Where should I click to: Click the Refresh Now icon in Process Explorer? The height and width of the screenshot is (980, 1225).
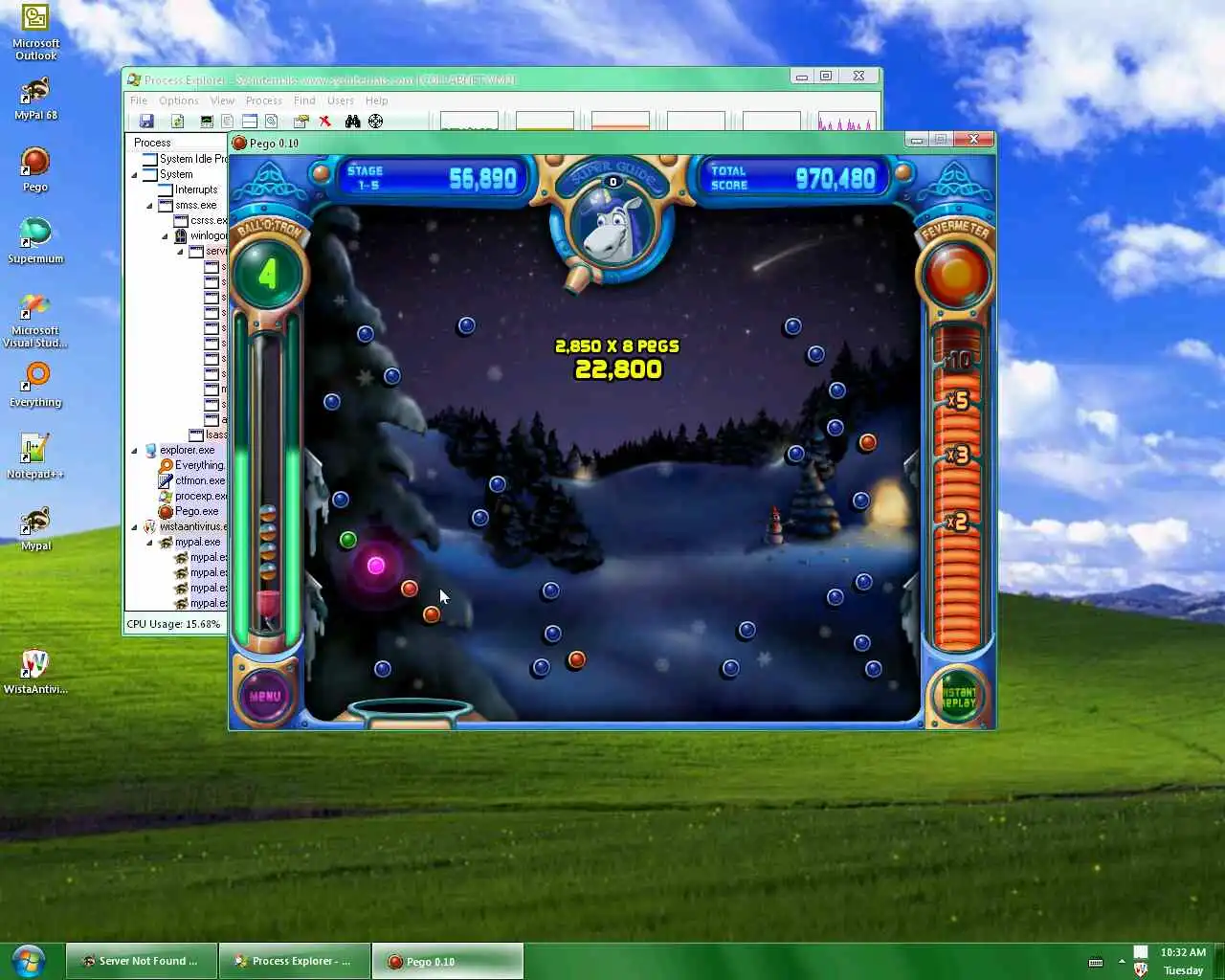point(177,122)
